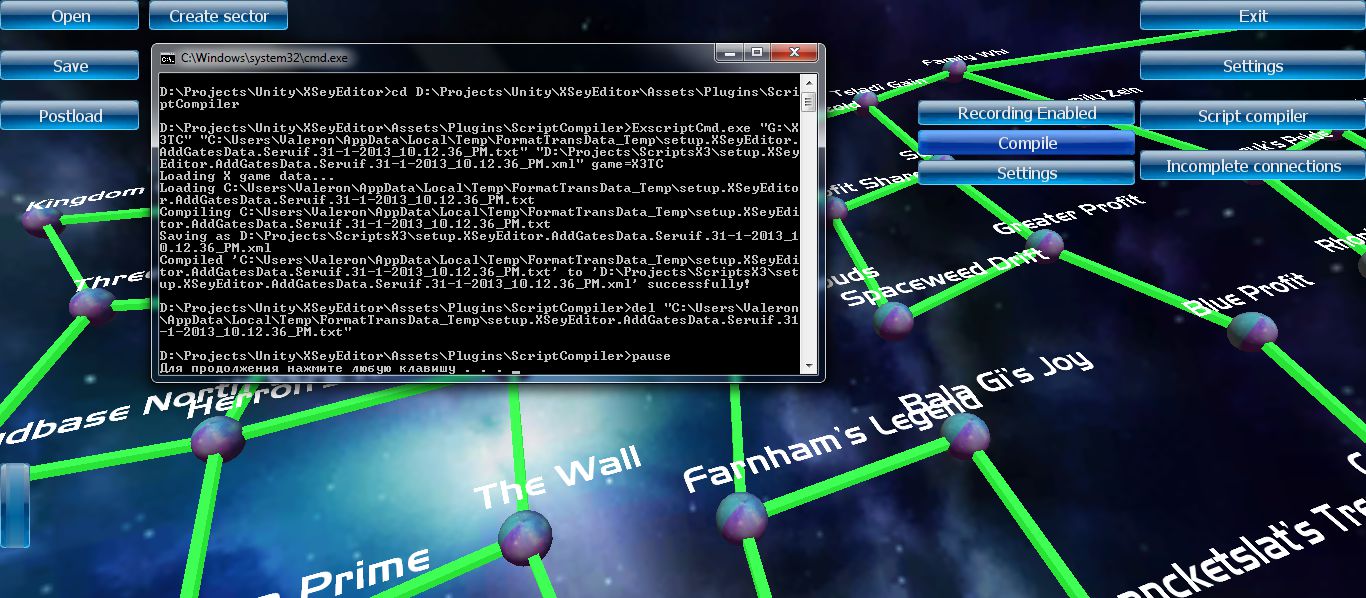Click the cmd.exe window title bar icon
The height and width of the screenshot is (598, 1366).
tap(168, 59)
